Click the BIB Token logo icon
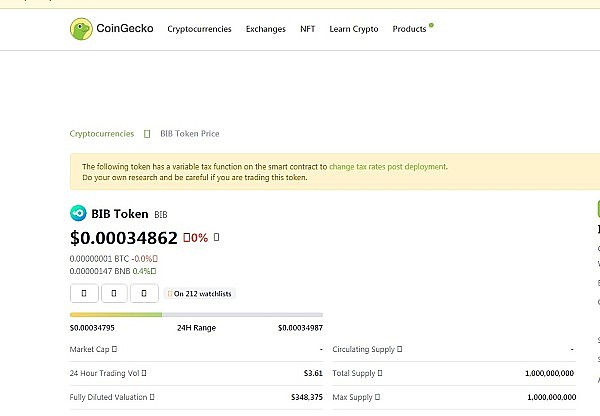This screenshot has width=600, height=416. point(78,213)
